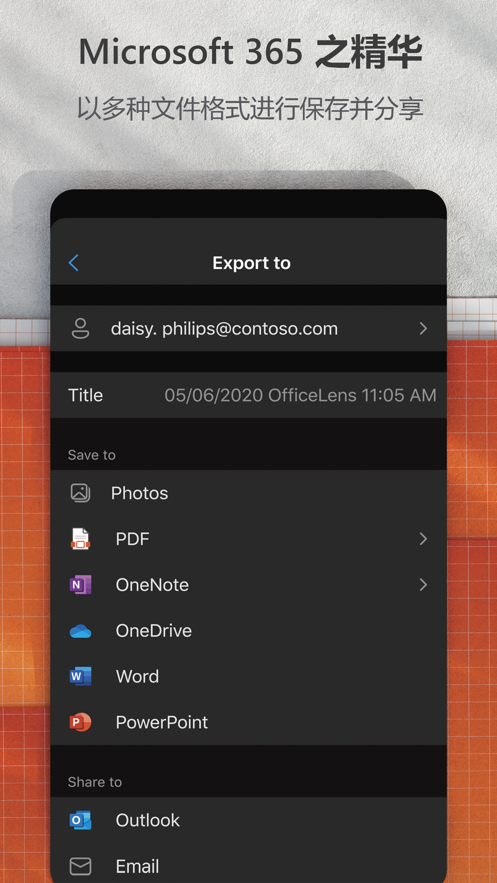497x883 pixels.
Task: Expand account options chevron
Action: point(423,328)
